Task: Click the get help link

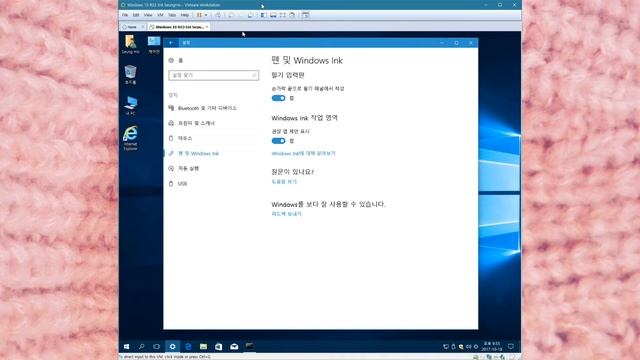Action: point(284,182)
